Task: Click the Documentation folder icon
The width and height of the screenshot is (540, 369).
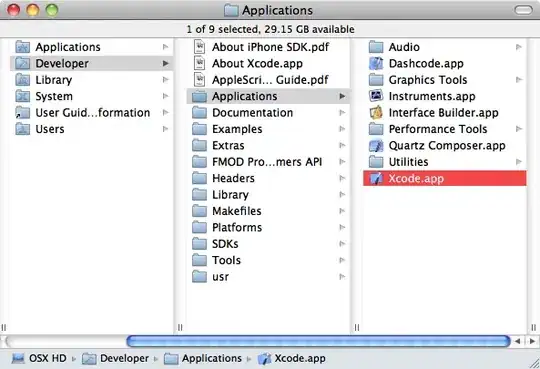Action: point(199,113)
